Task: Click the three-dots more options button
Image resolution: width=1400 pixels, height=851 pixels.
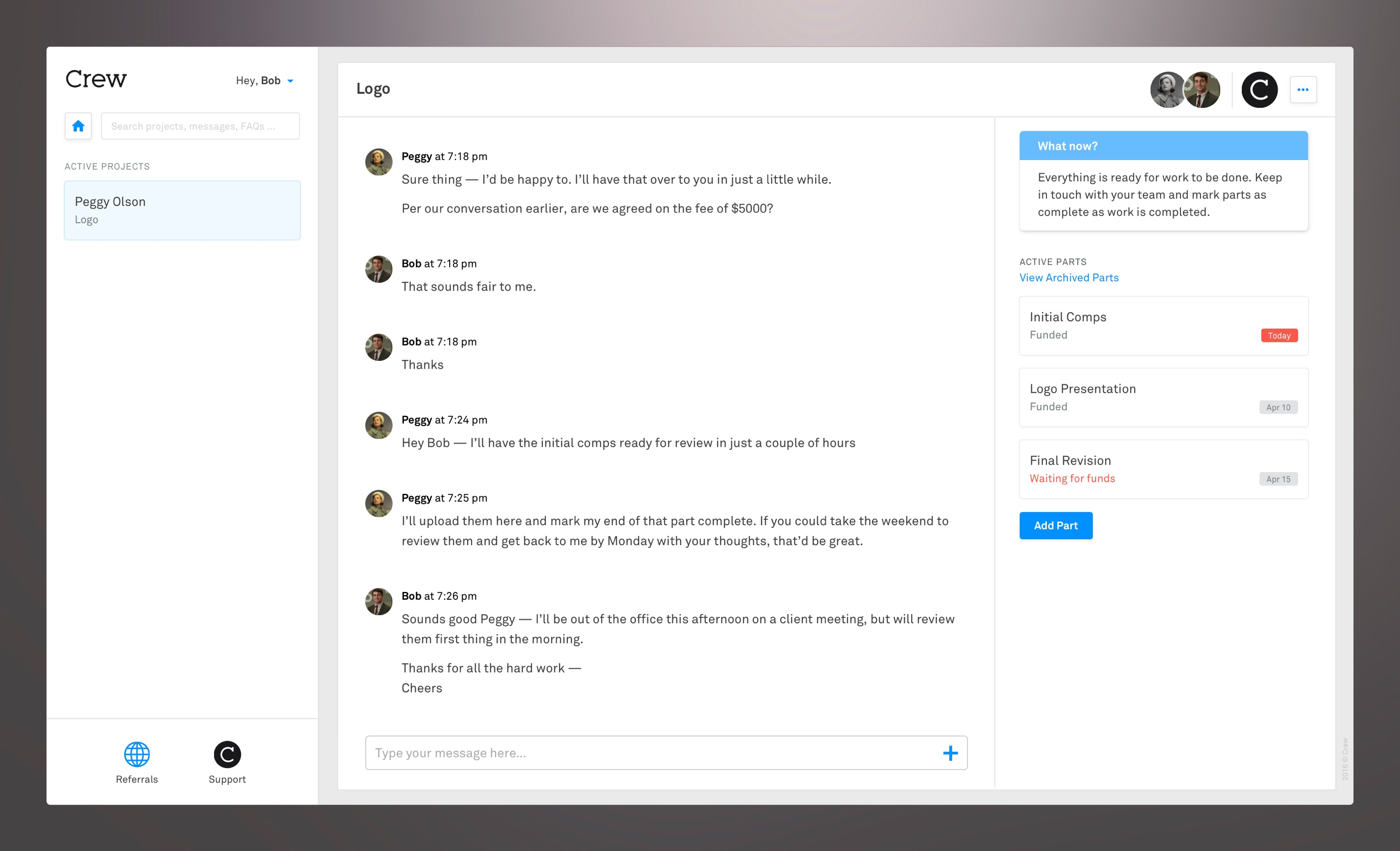Action: click(1303, 89)
